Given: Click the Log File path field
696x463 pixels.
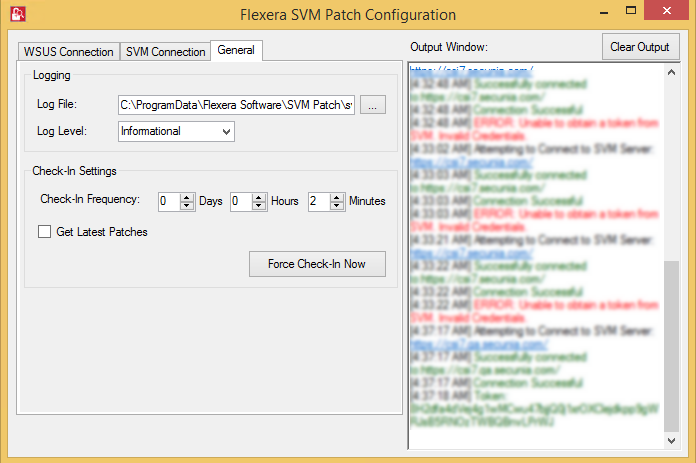Looking at the screenshot, I should 236,105.
